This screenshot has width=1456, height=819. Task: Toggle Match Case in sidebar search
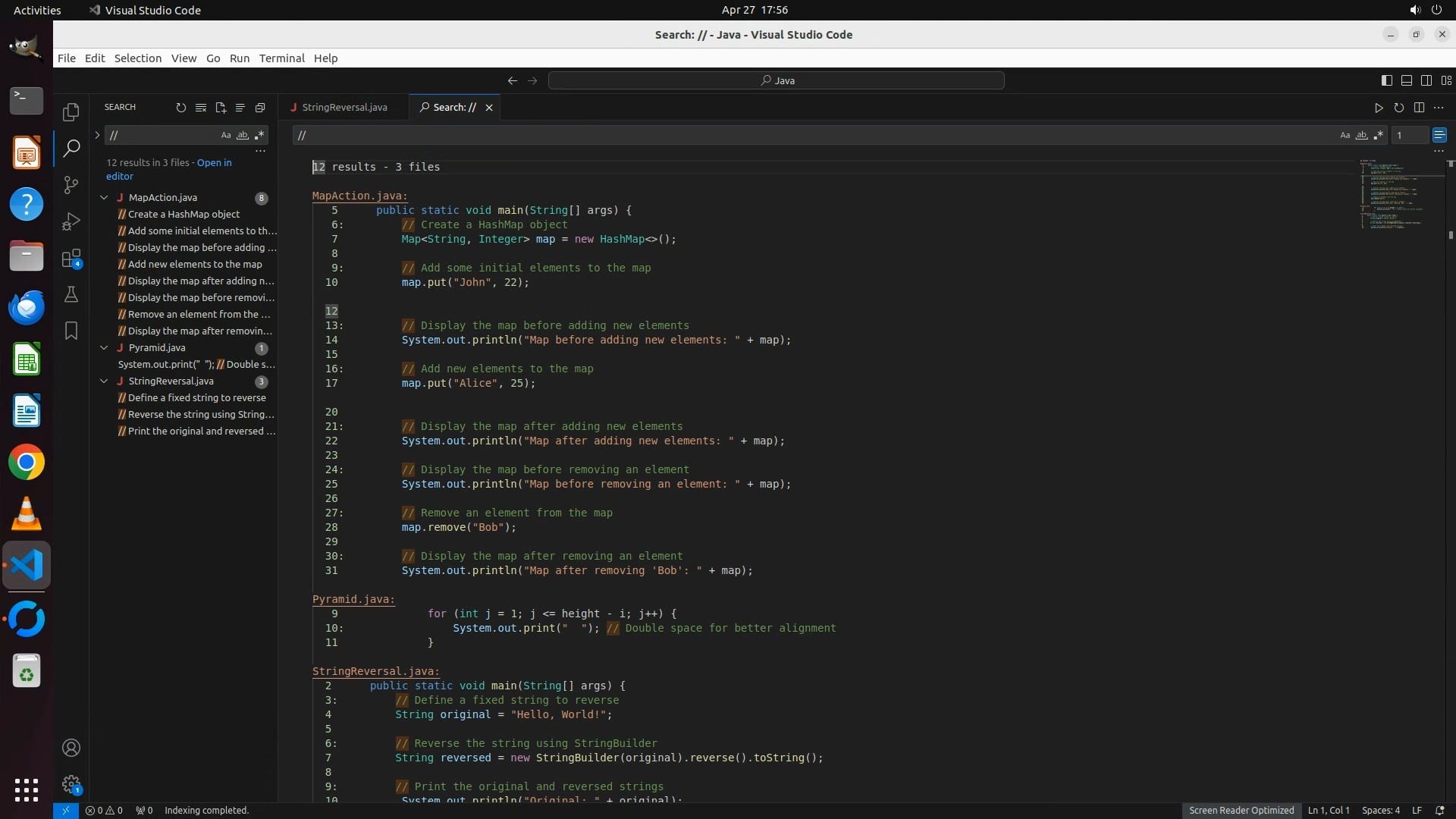click(x=226, y=135)
